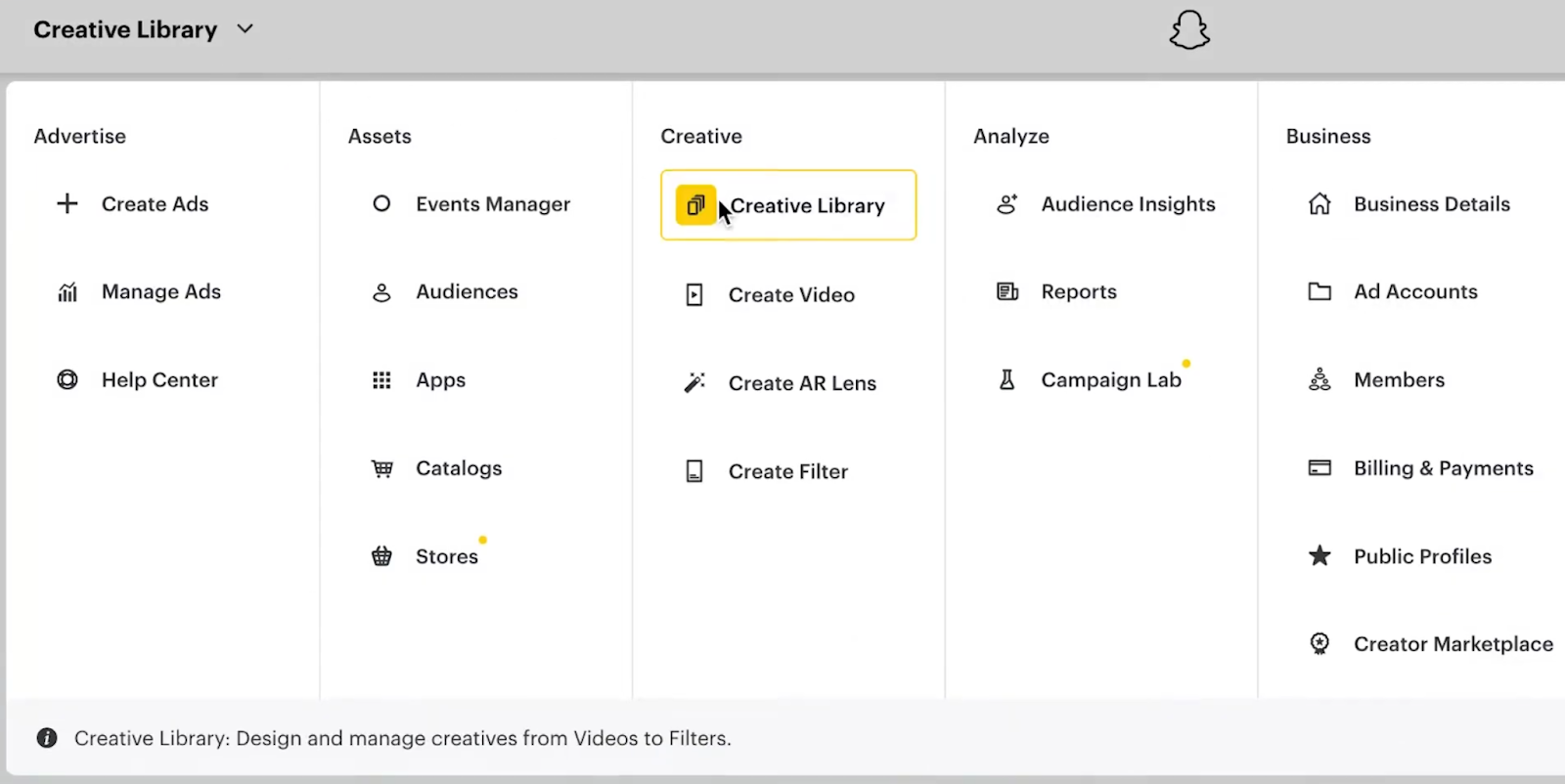This screenshot has width=1565, height=784.
Task: Click the info icon in footer bar
Action: pyautogui.click(x=47, y=738)
